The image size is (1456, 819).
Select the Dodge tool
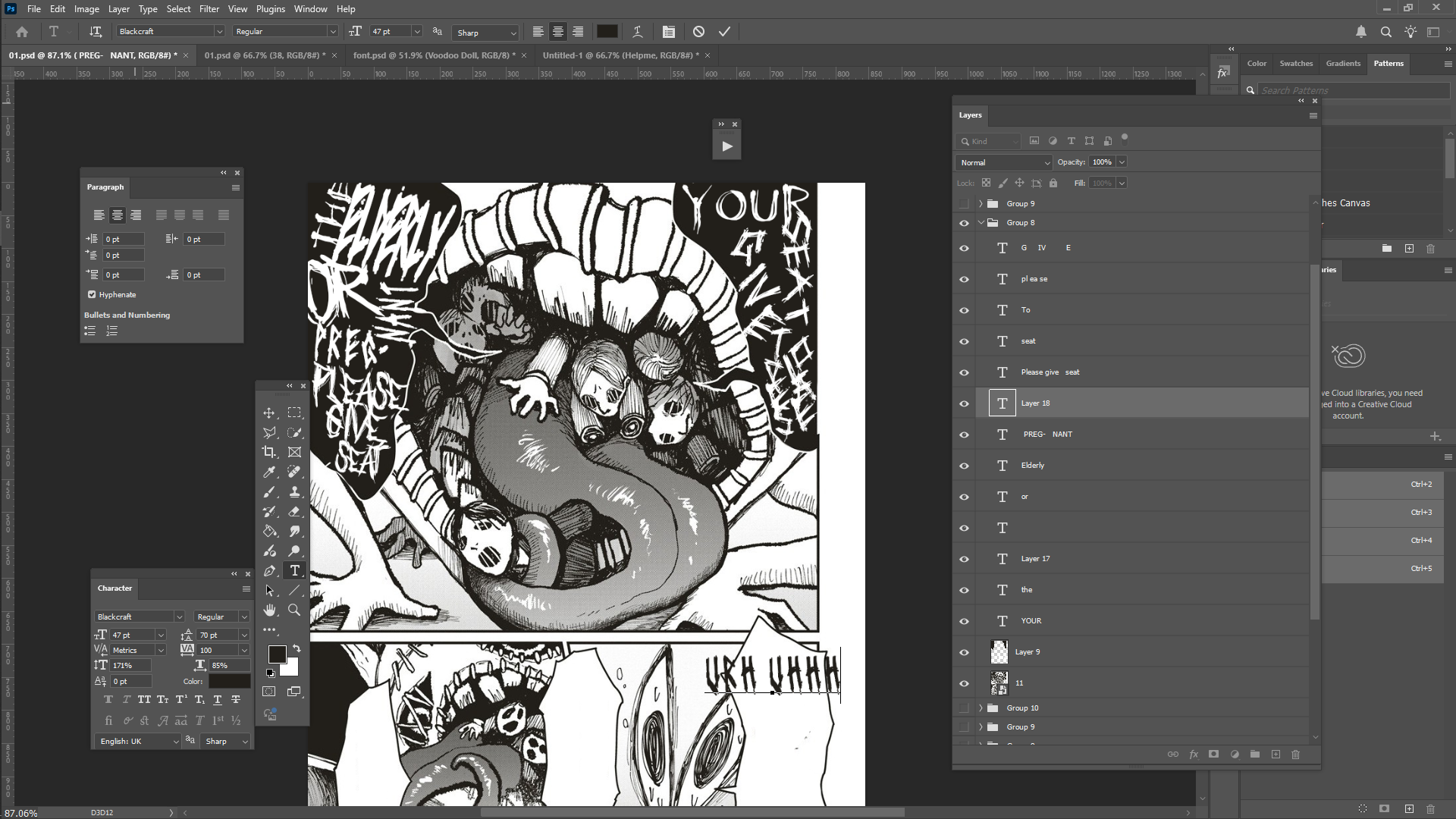tap(294, 551)
